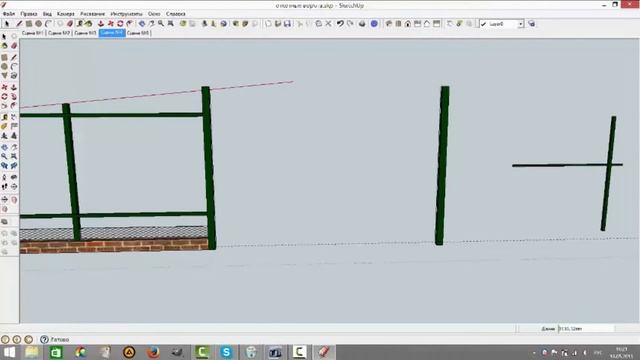Switch to Iso view icon

point(389,24)
